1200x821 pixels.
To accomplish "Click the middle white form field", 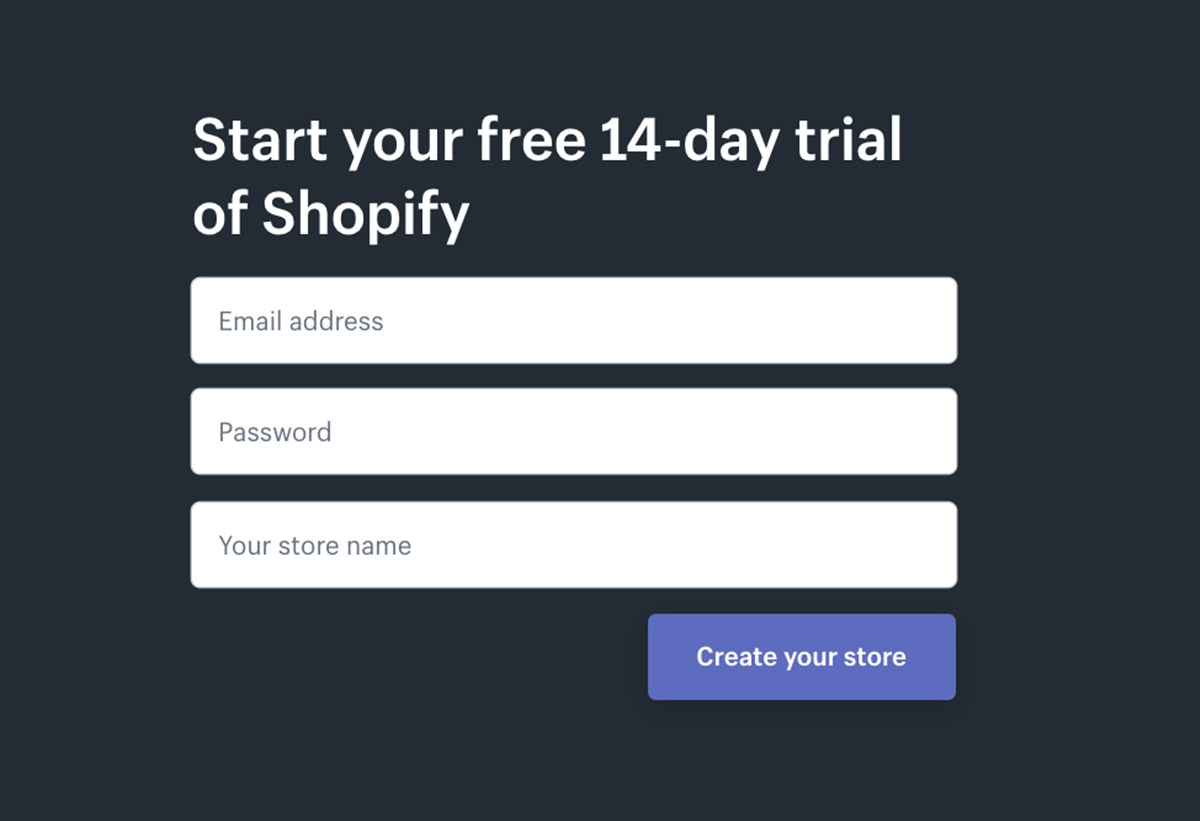I will tap(573, 432).
